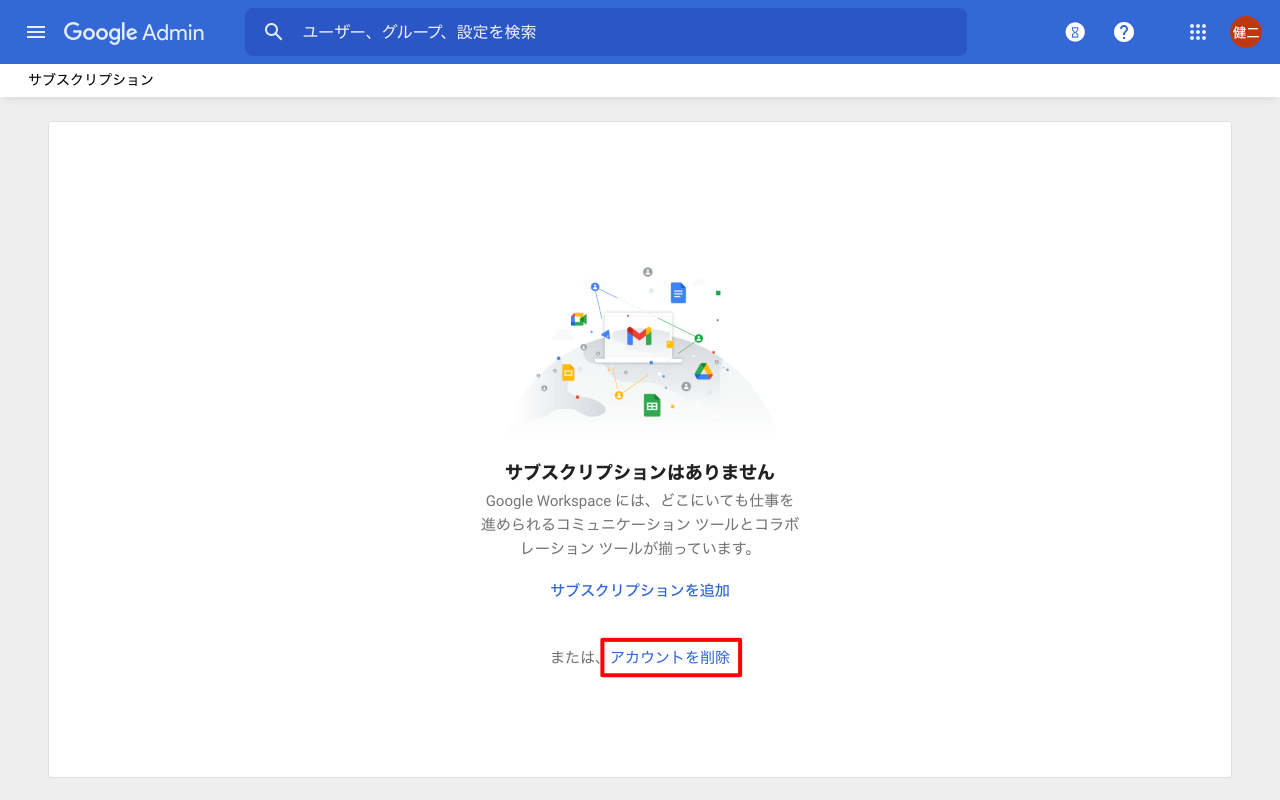Click the Google Admin logo
The height and width of the screenshot is (800, 1280).
[x=134, y=32]
